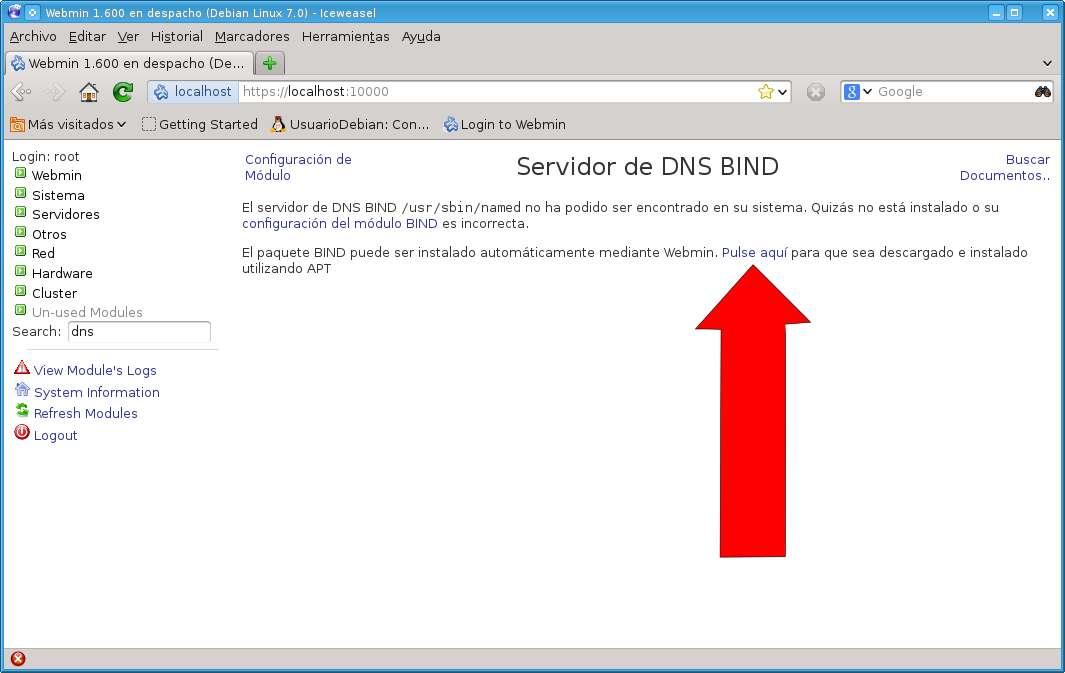The width and height of the screenshot is (1065, 673).
Task: Open the Herramientas menu
Action: [x=345, y=36]
